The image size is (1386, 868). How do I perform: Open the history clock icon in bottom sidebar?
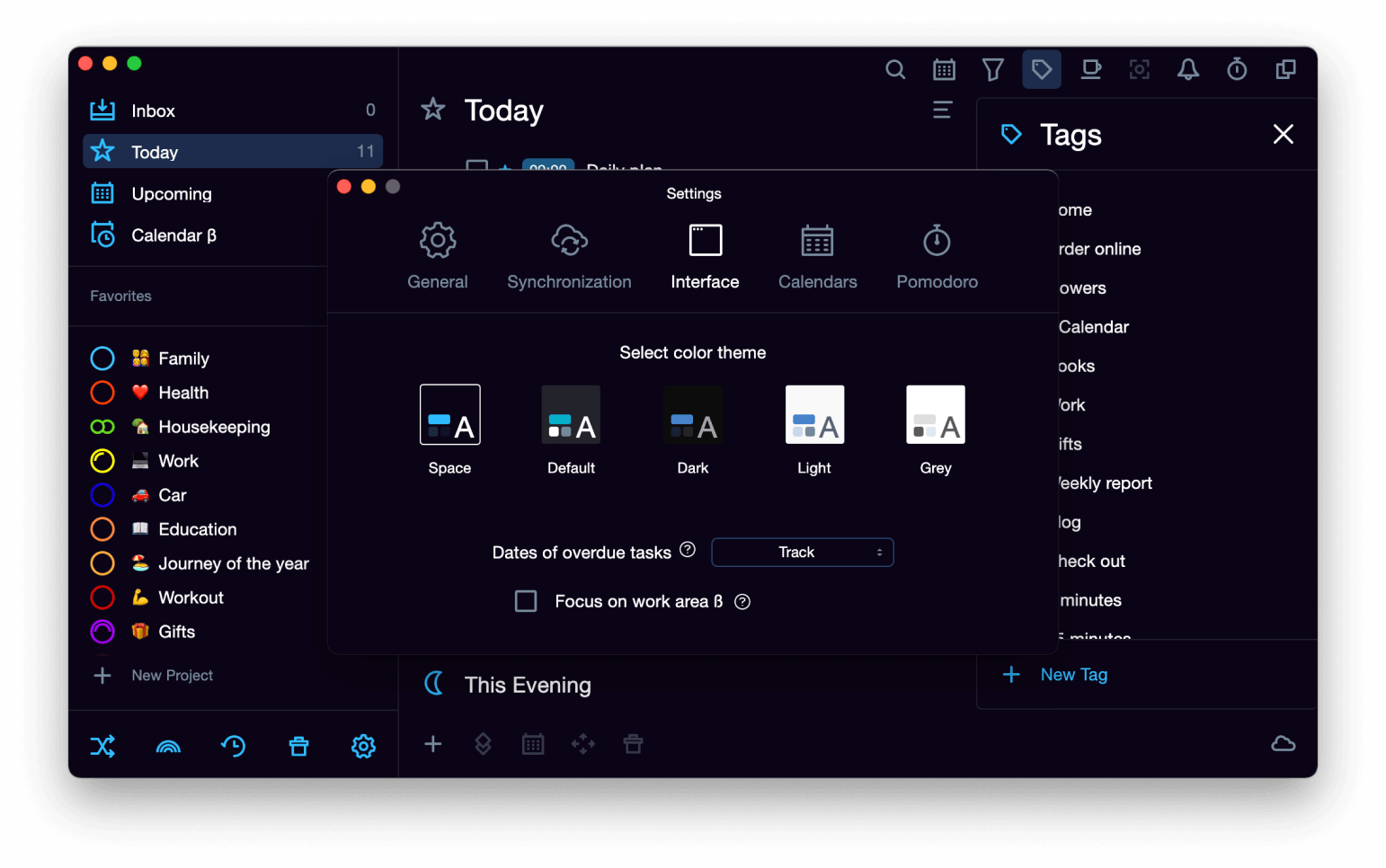point(233,746)
